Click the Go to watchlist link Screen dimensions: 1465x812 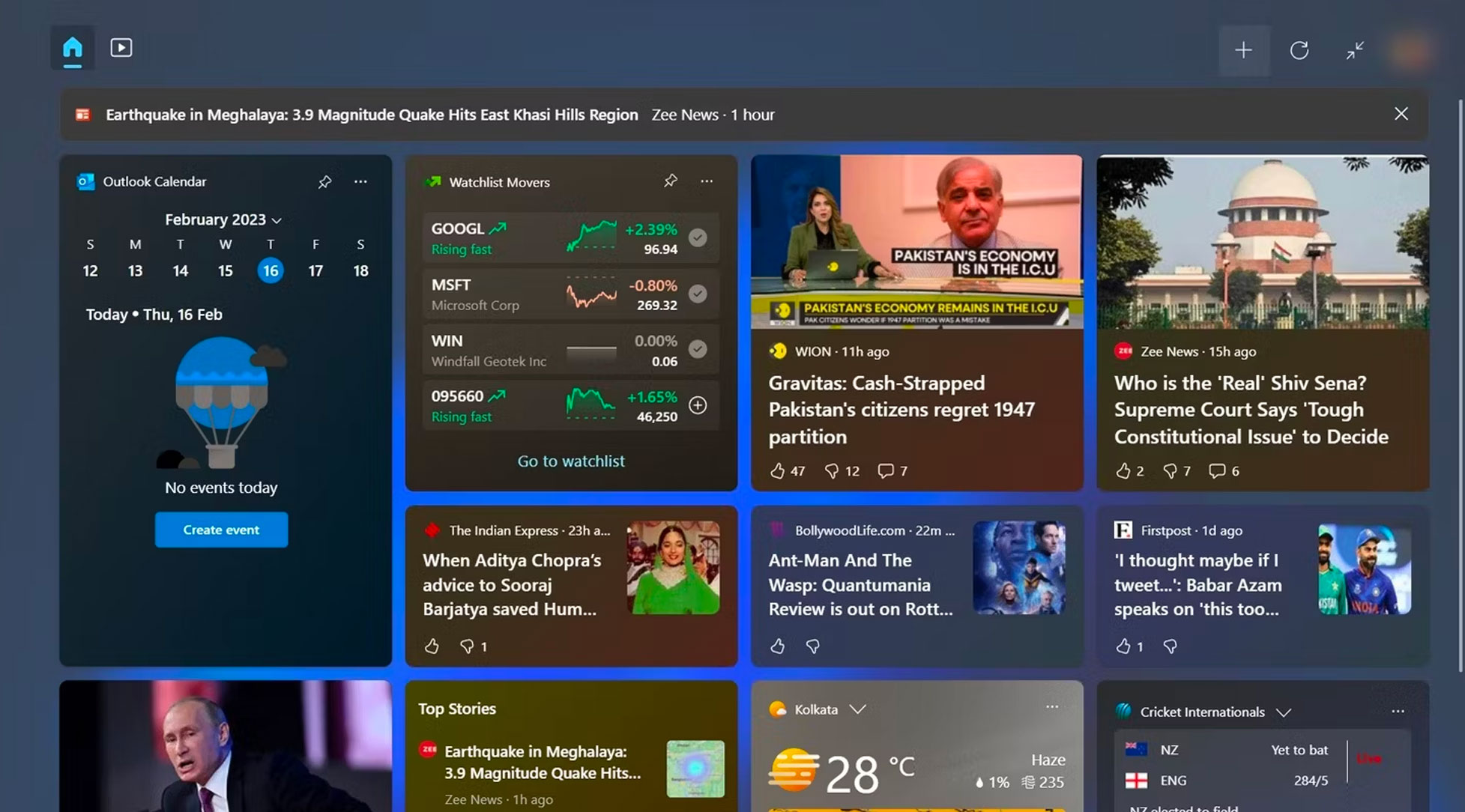pyautogui.click(x=571, y=461)
